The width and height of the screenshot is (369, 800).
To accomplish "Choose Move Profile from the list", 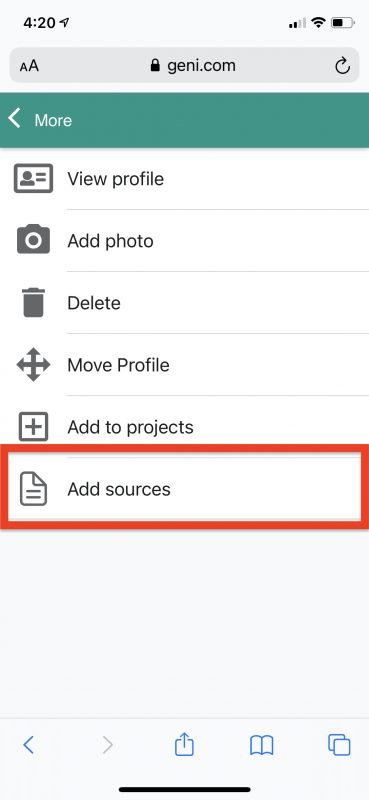I will 184,365.
